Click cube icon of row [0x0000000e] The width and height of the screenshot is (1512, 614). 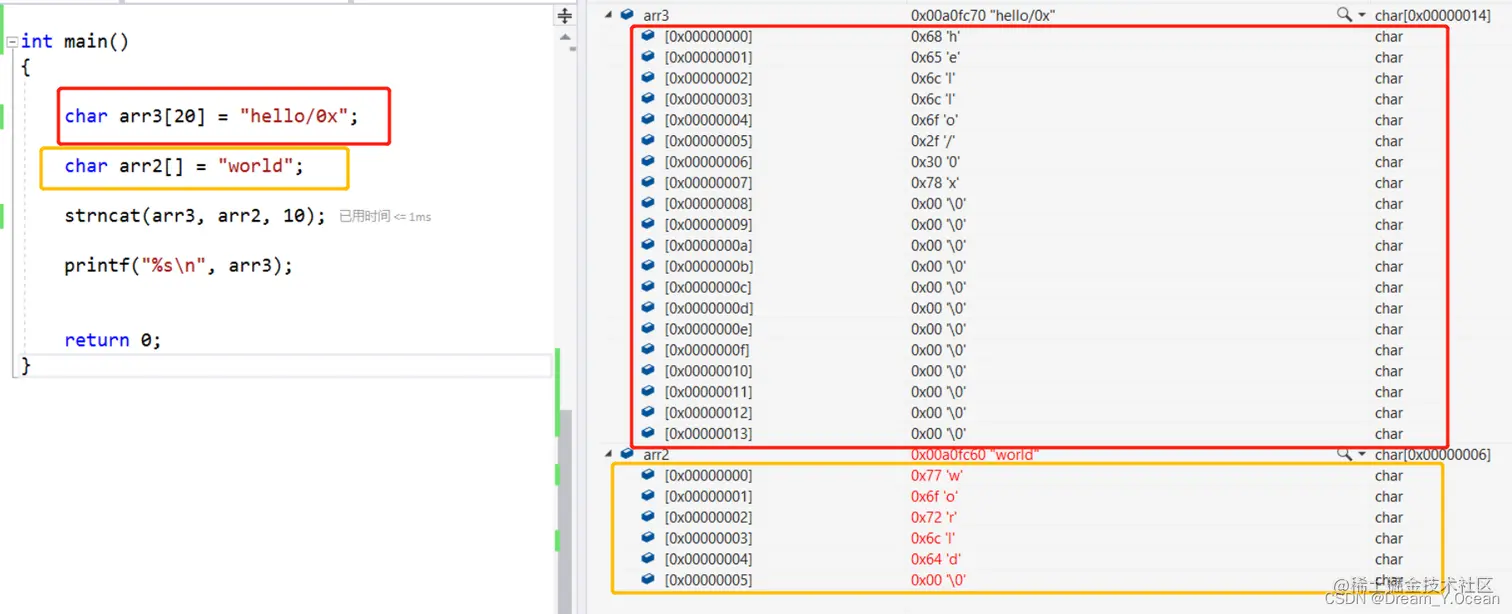tap(648, 329)
